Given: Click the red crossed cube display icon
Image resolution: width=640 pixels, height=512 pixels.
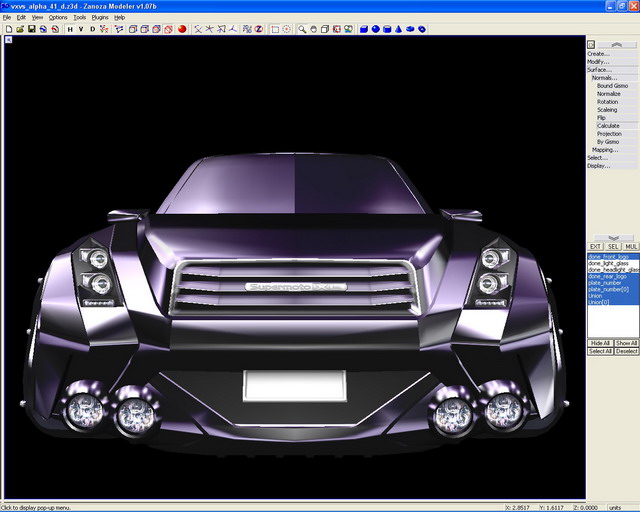Looking at the screenshot, I should coord(168,29).
